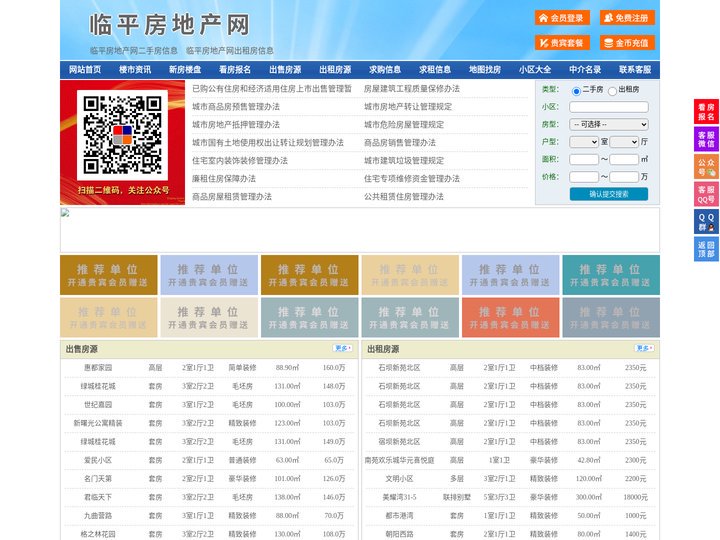Open 商品房销售管理办法 link
The height and width of the screenshot is (540, 720).
coord(399,143)
